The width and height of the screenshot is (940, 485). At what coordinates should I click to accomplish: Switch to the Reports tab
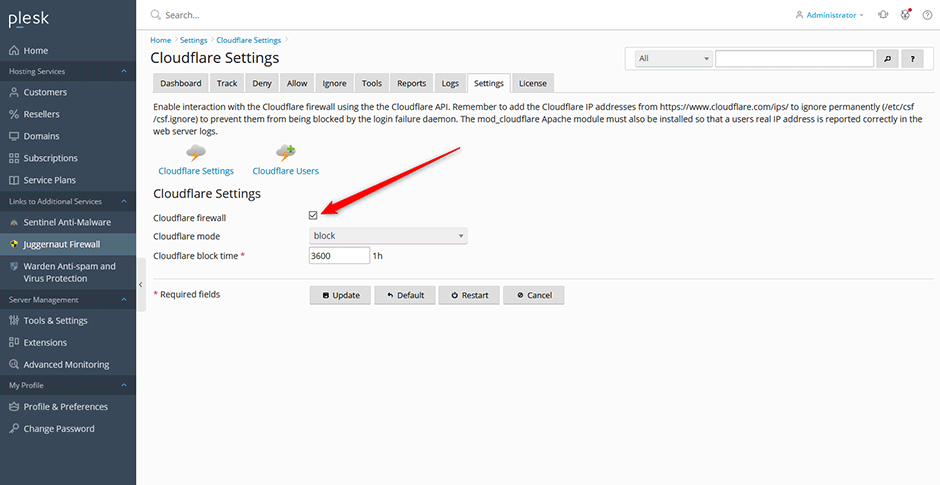point(412,83)
